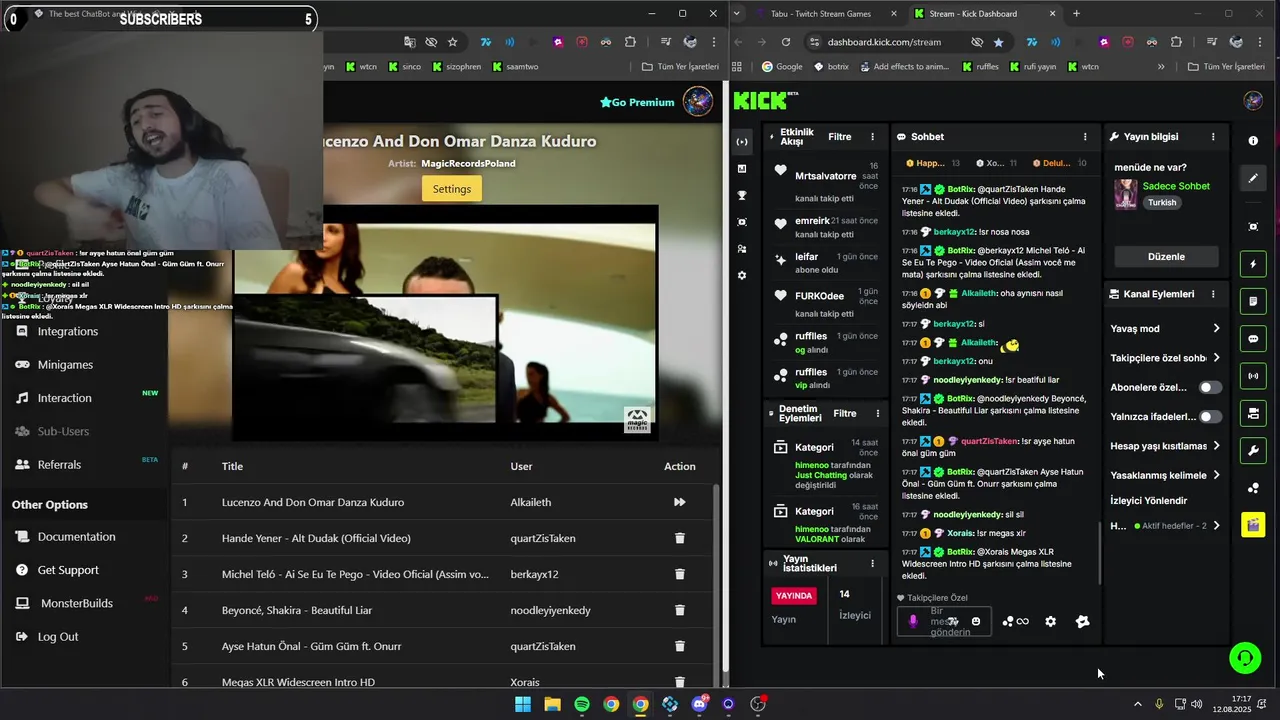
Task: Toggle Yalnızca ifadeler switch
Action: (1210, 416)
